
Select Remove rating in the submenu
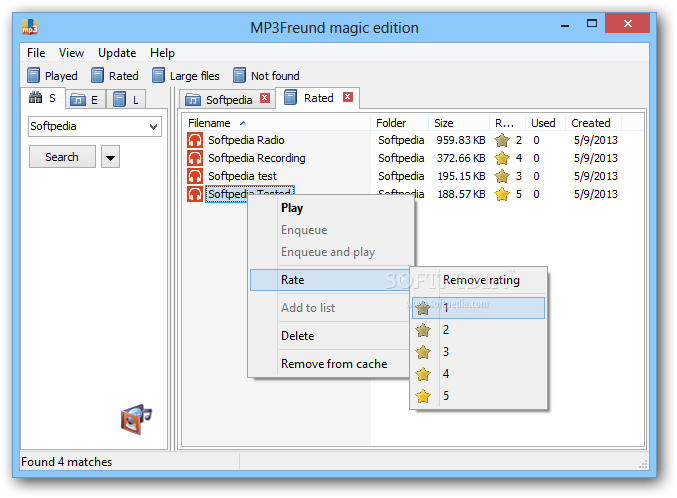(x=478, y=280)
